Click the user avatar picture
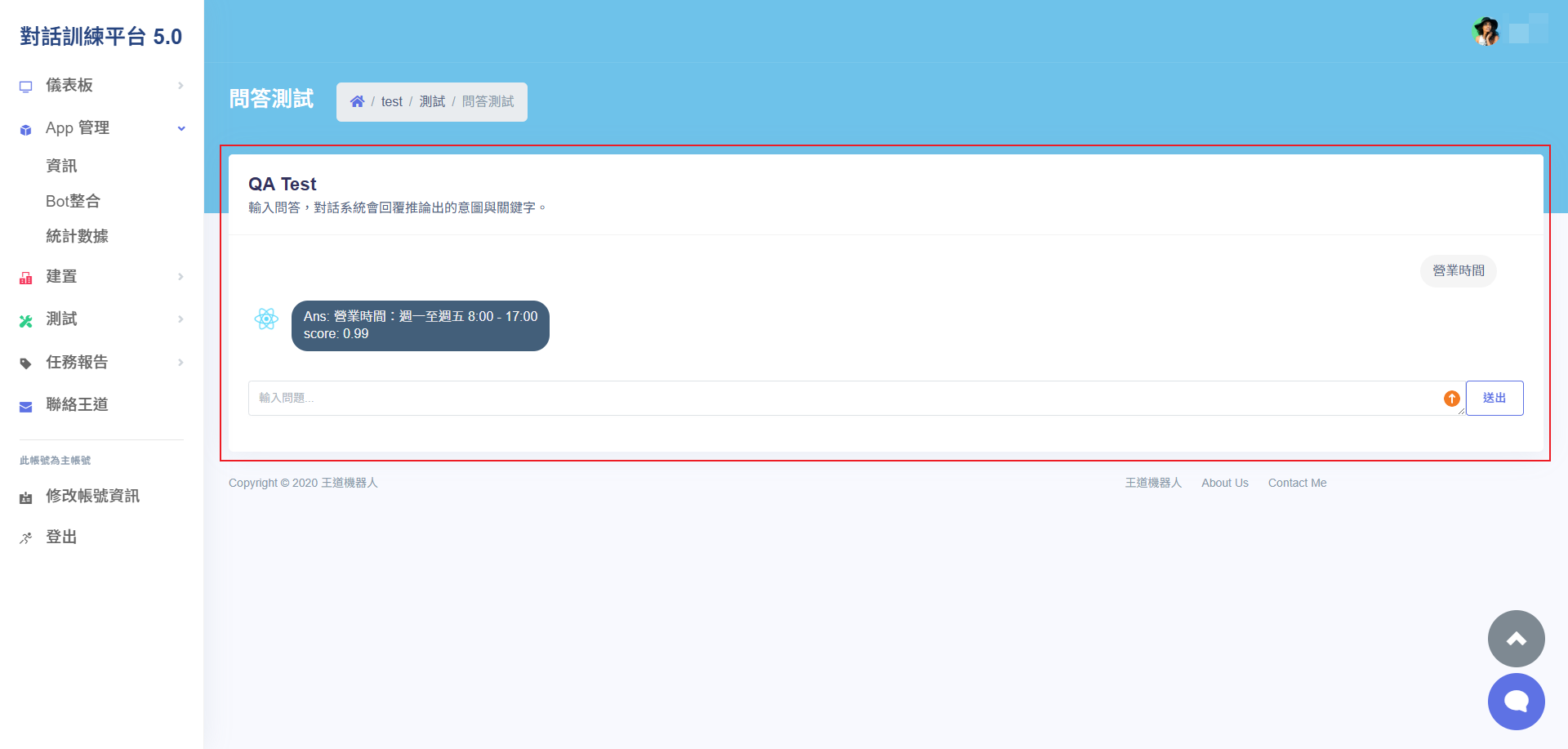Viewport: 1568px width, 749px height. [x=1486, y=32]
